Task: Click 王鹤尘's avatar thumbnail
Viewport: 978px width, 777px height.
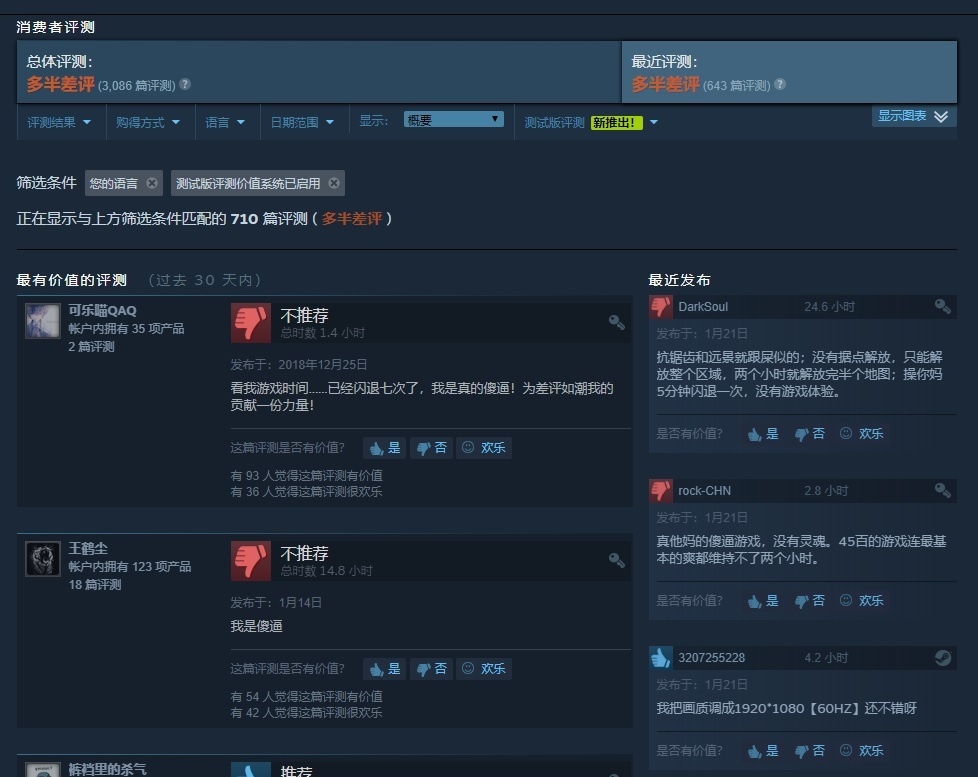Action: tap(43, 559)
